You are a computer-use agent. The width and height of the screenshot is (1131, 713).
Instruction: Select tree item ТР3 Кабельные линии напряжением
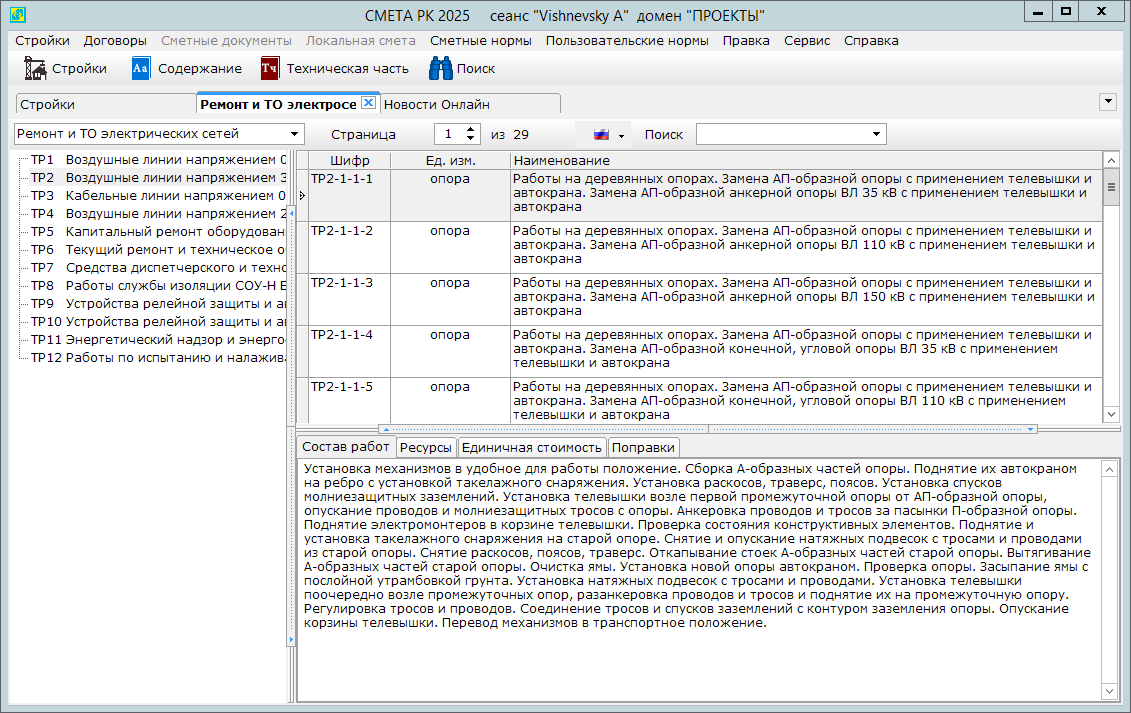158,196
